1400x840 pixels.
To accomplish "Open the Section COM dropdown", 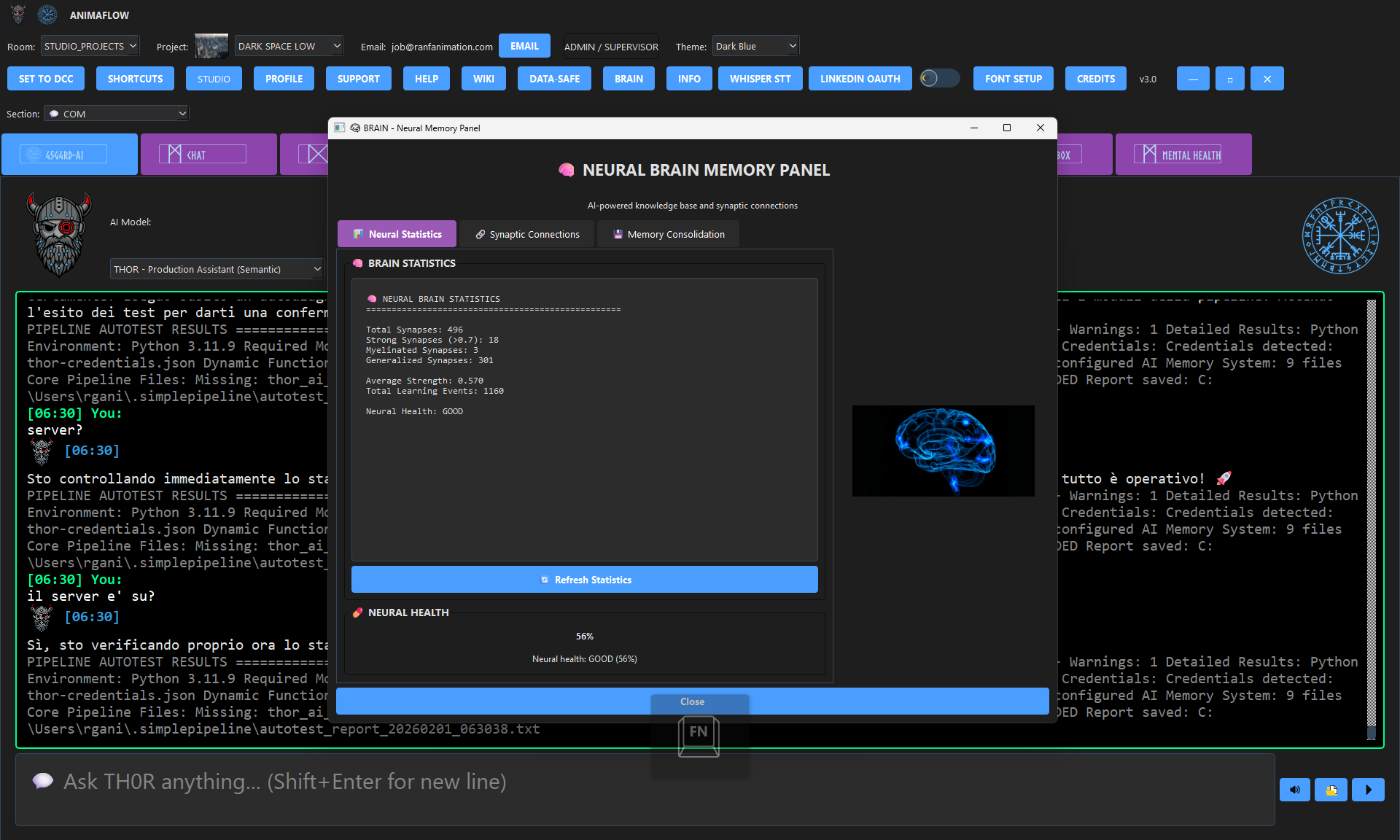I will tap(117, 114).
